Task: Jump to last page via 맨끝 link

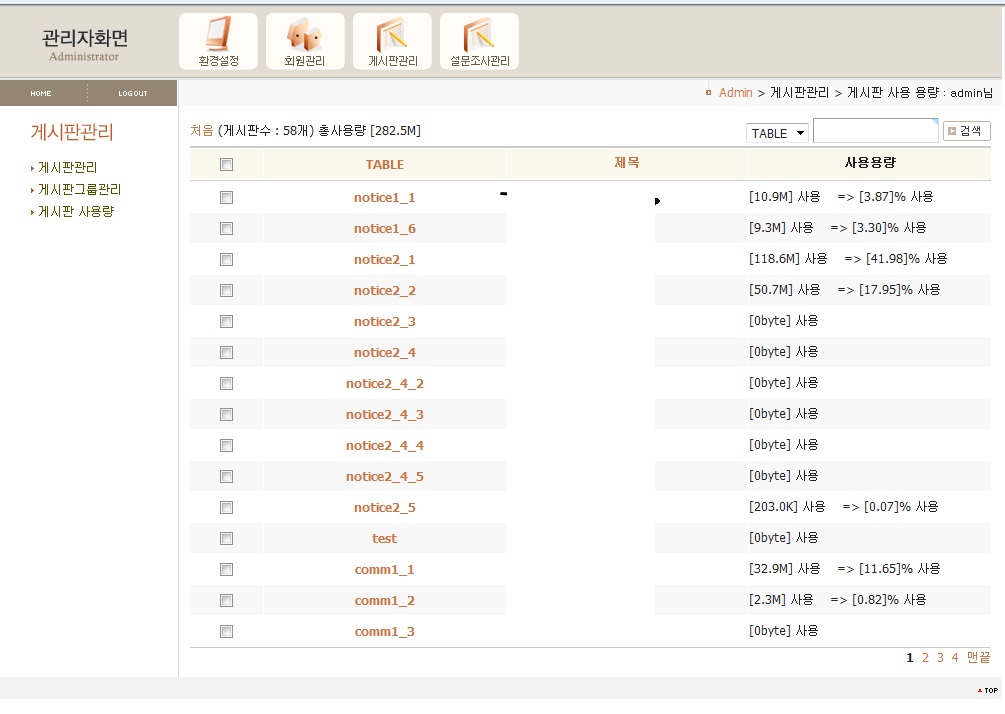Action: [978, 657]
